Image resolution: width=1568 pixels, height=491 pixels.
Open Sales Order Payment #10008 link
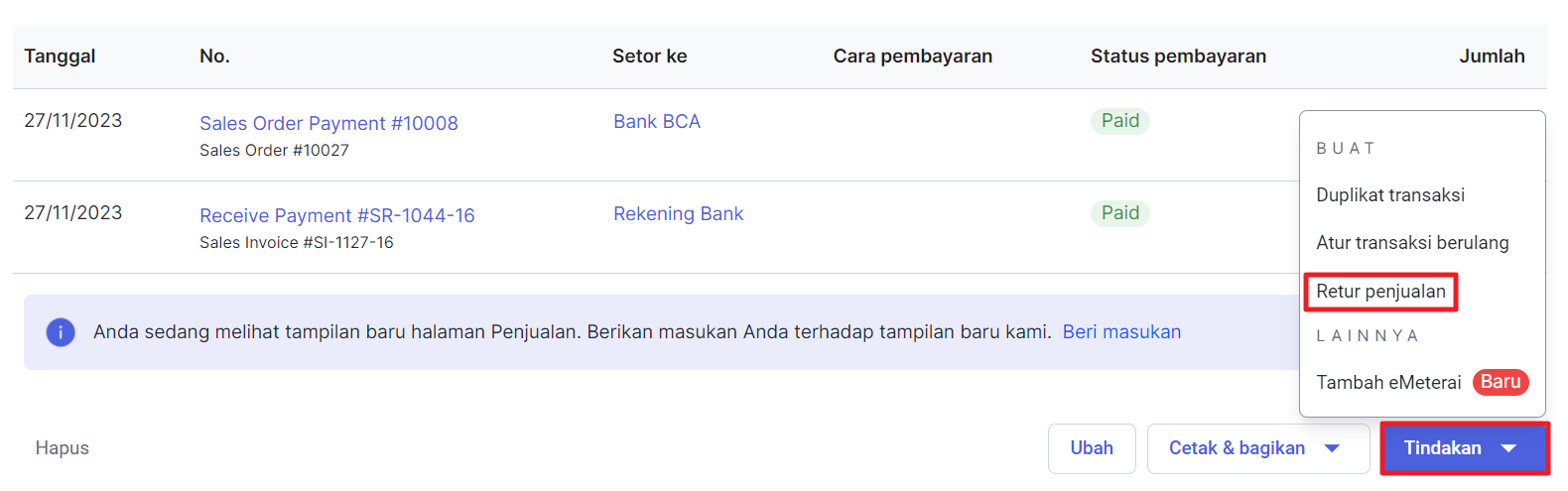(x=328, y=123)
